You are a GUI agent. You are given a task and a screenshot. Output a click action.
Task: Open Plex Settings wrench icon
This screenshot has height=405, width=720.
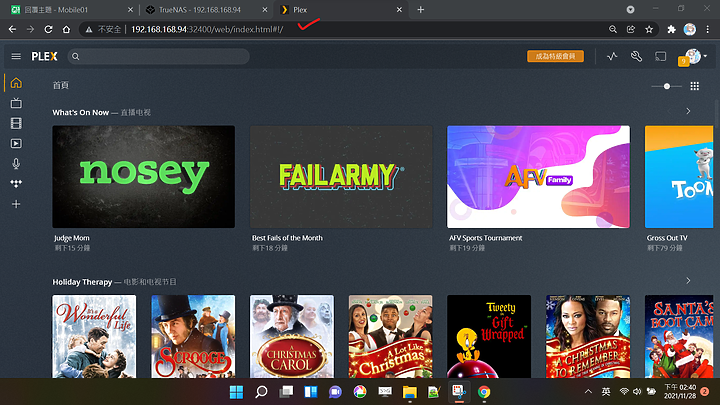click(636, 56)
